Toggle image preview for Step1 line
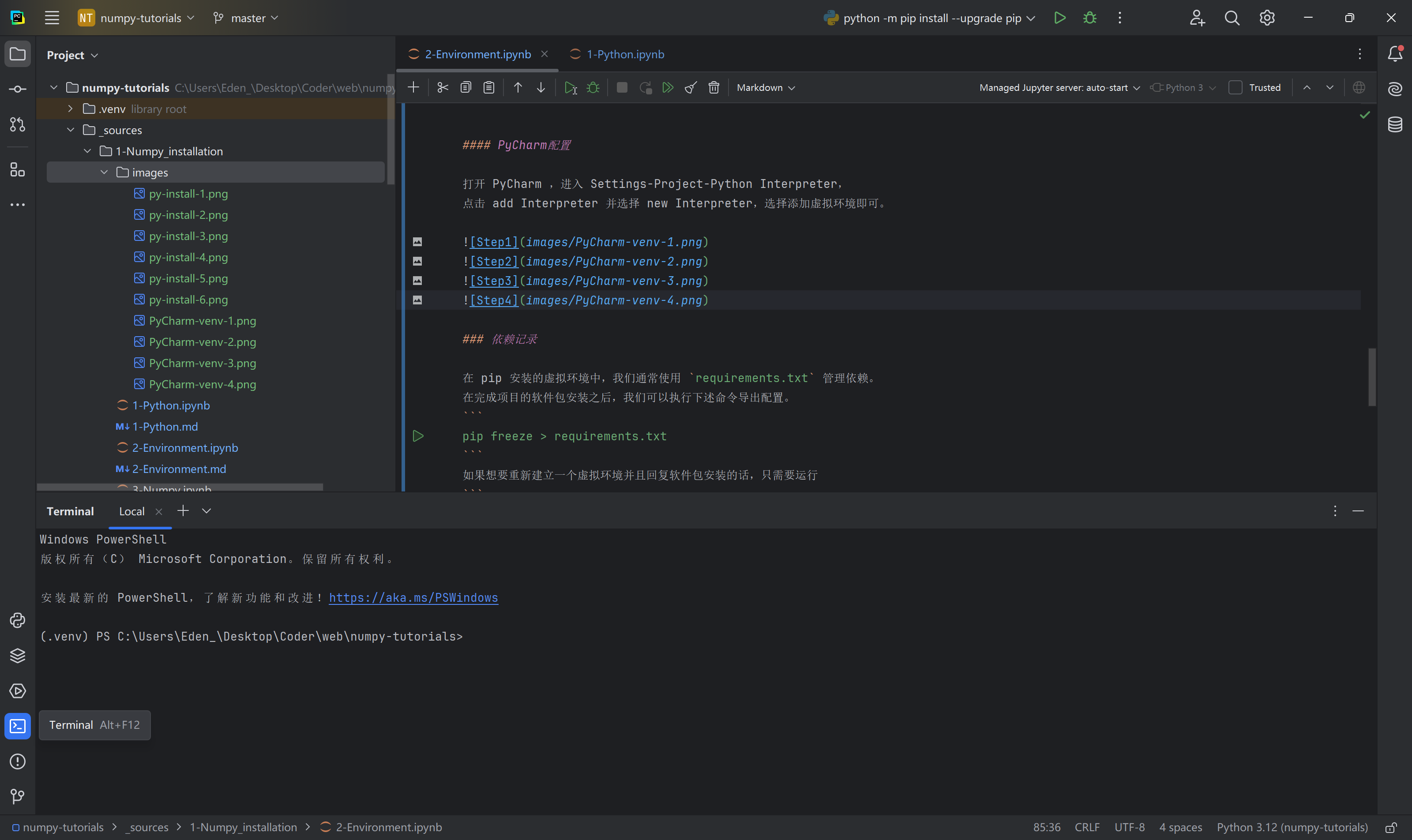This screenshot has height=840, width=1412. click(417, 242)
